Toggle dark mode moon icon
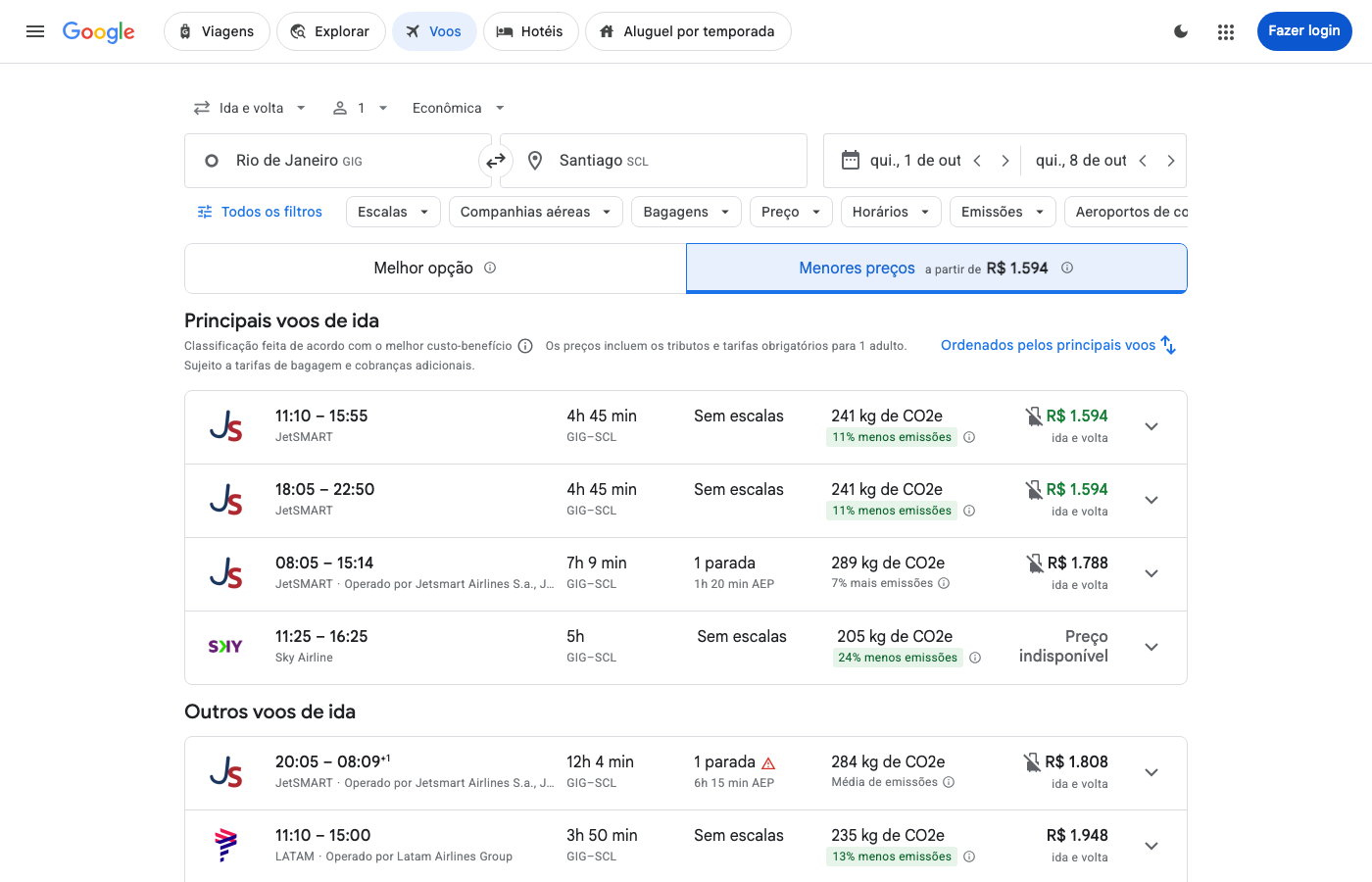 (x=1181, y=31)
